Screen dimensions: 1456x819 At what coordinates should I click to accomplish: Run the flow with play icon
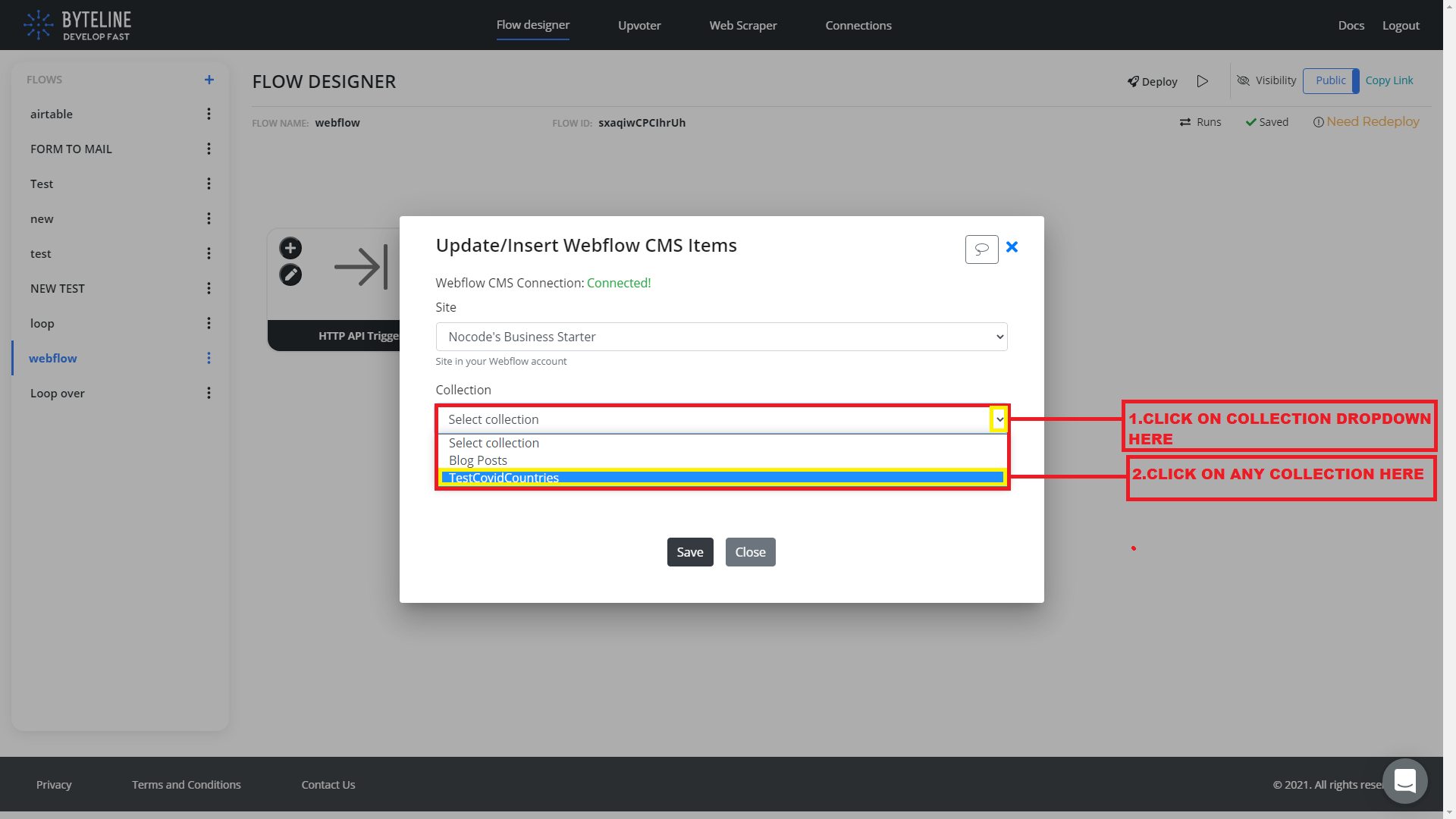(1202, 81)
